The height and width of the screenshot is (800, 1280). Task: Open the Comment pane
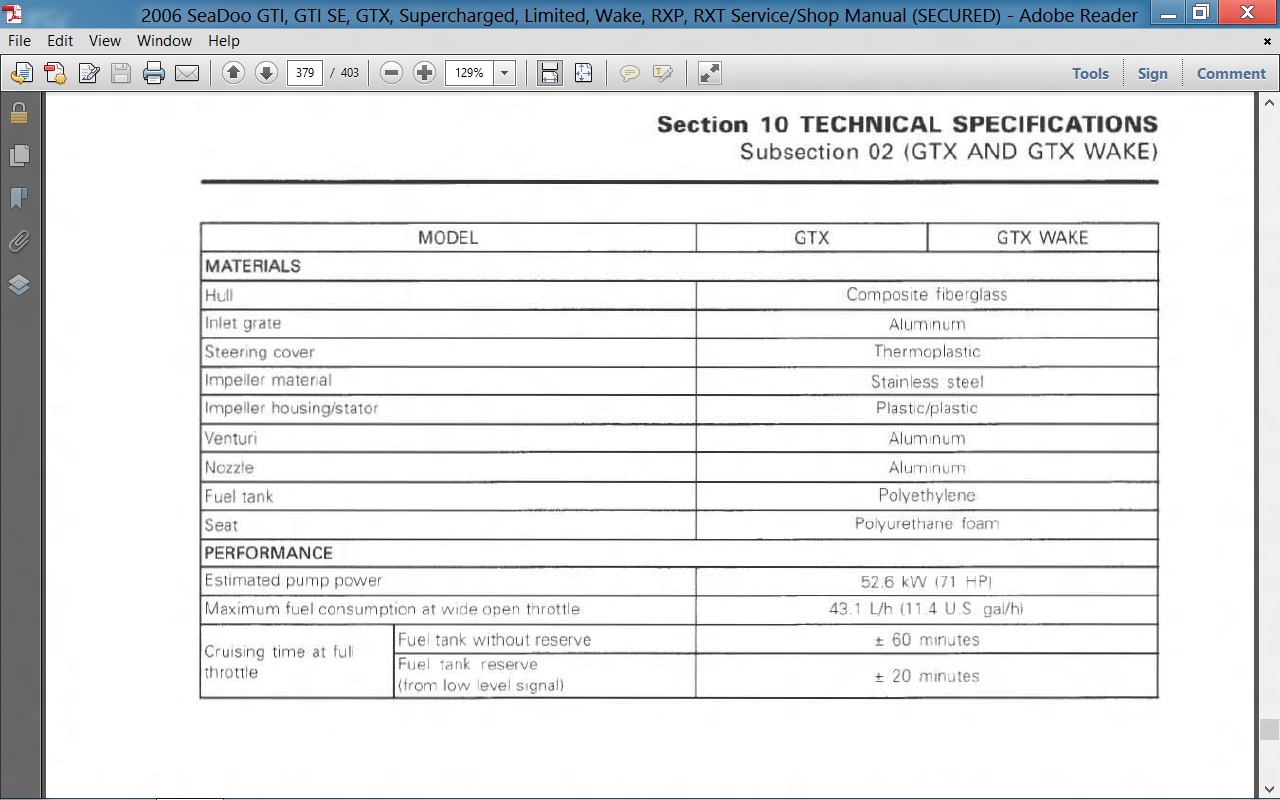(1231, 73)
